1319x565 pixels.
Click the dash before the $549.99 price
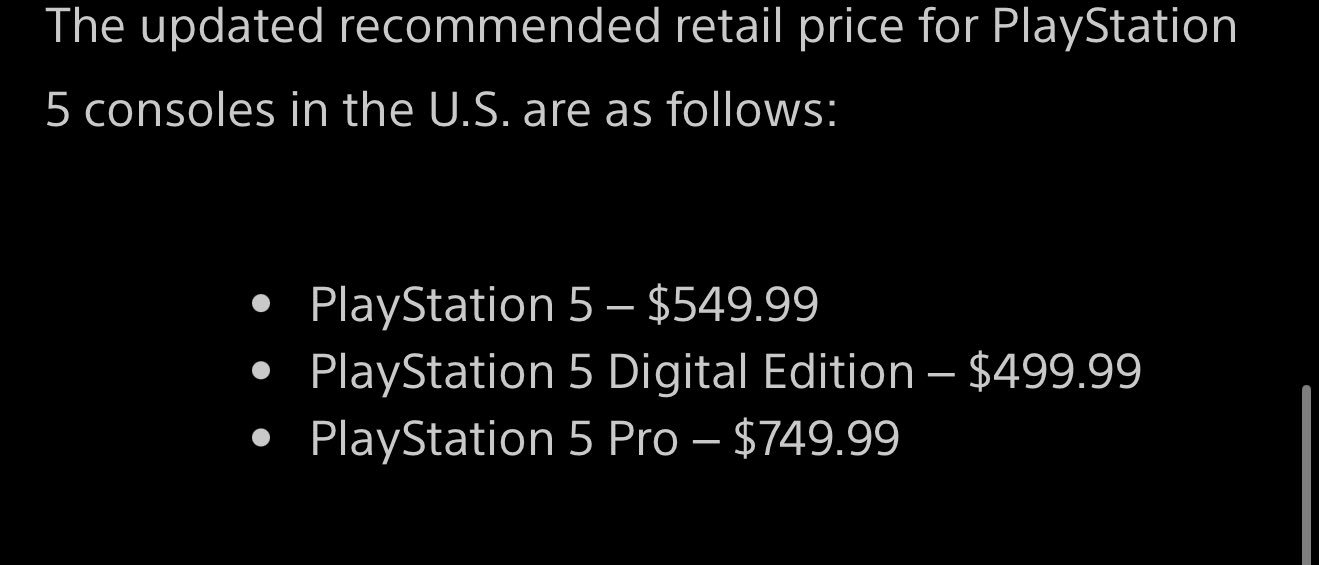pos(620,307)
